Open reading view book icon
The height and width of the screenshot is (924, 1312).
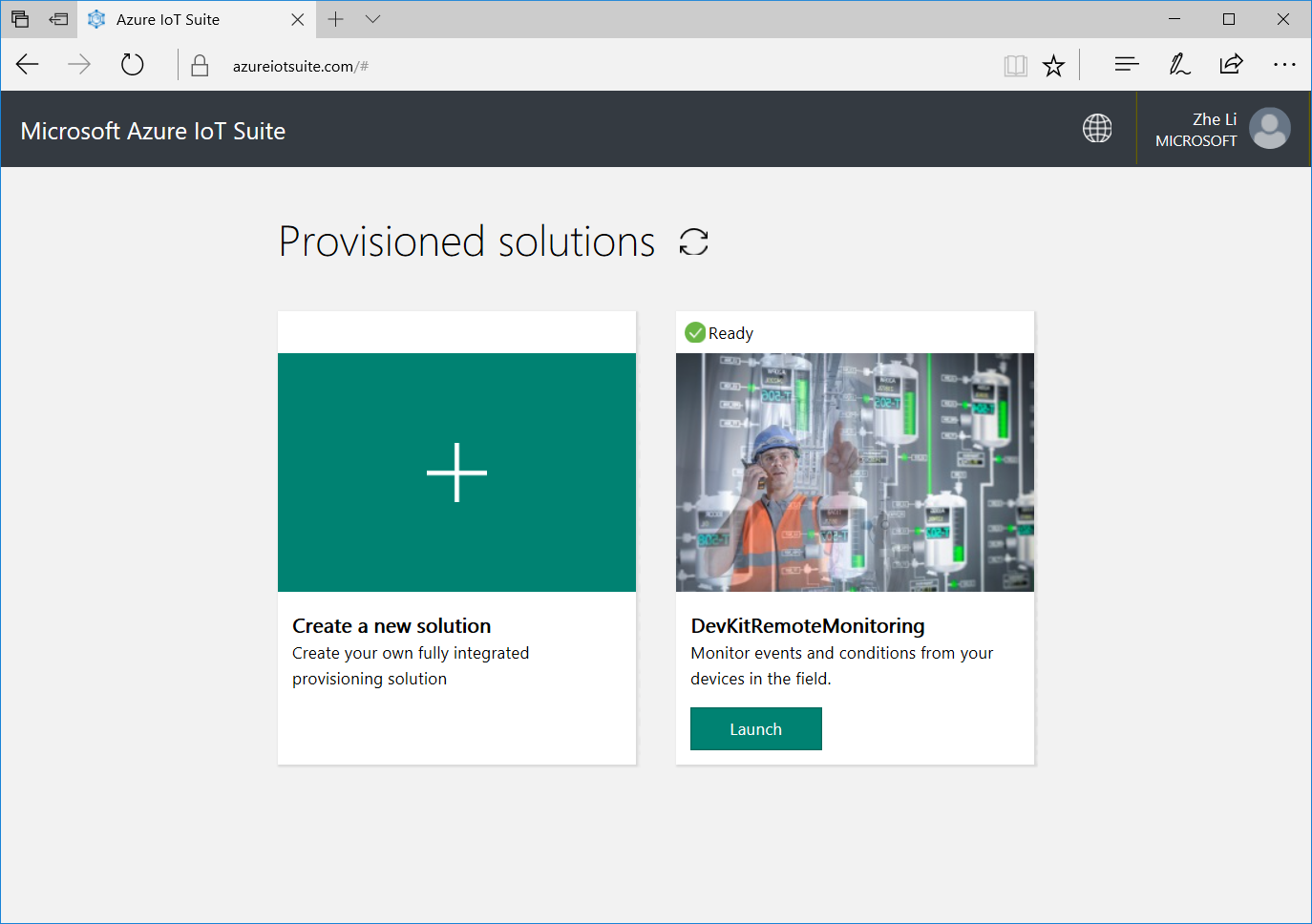(1015, 65)
